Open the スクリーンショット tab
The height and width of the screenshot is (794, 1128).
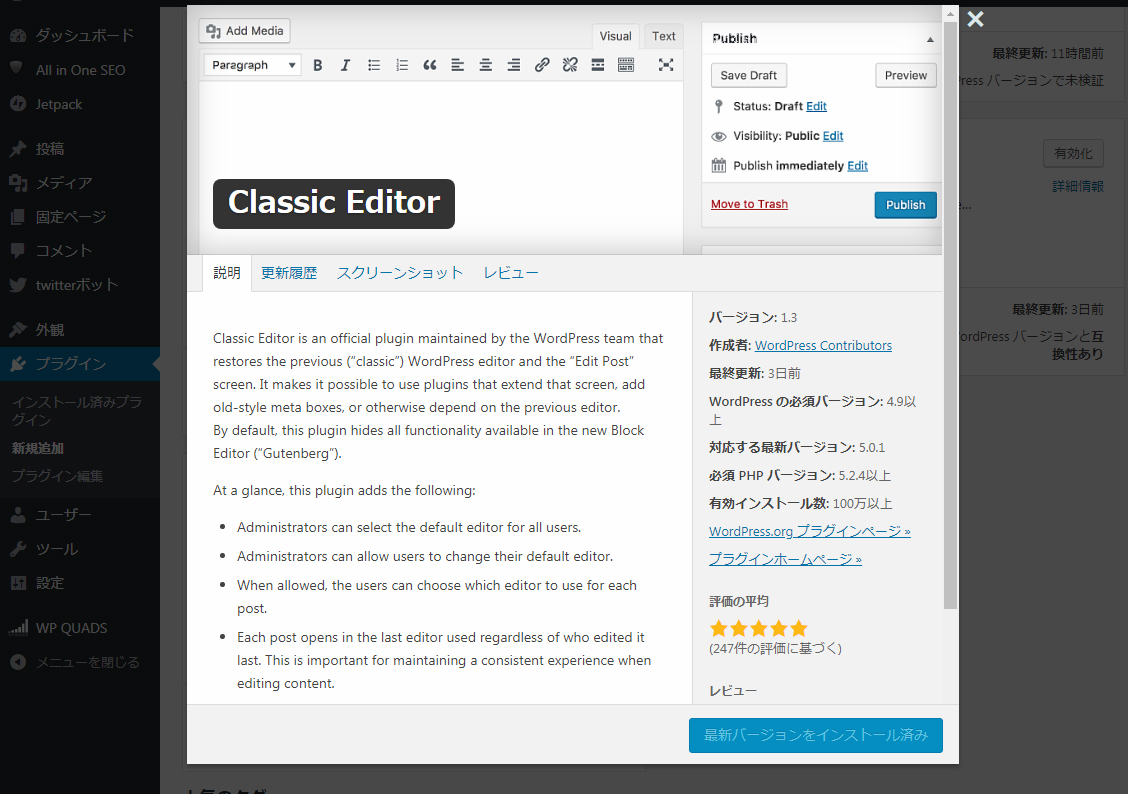click(x=400, y=273)
